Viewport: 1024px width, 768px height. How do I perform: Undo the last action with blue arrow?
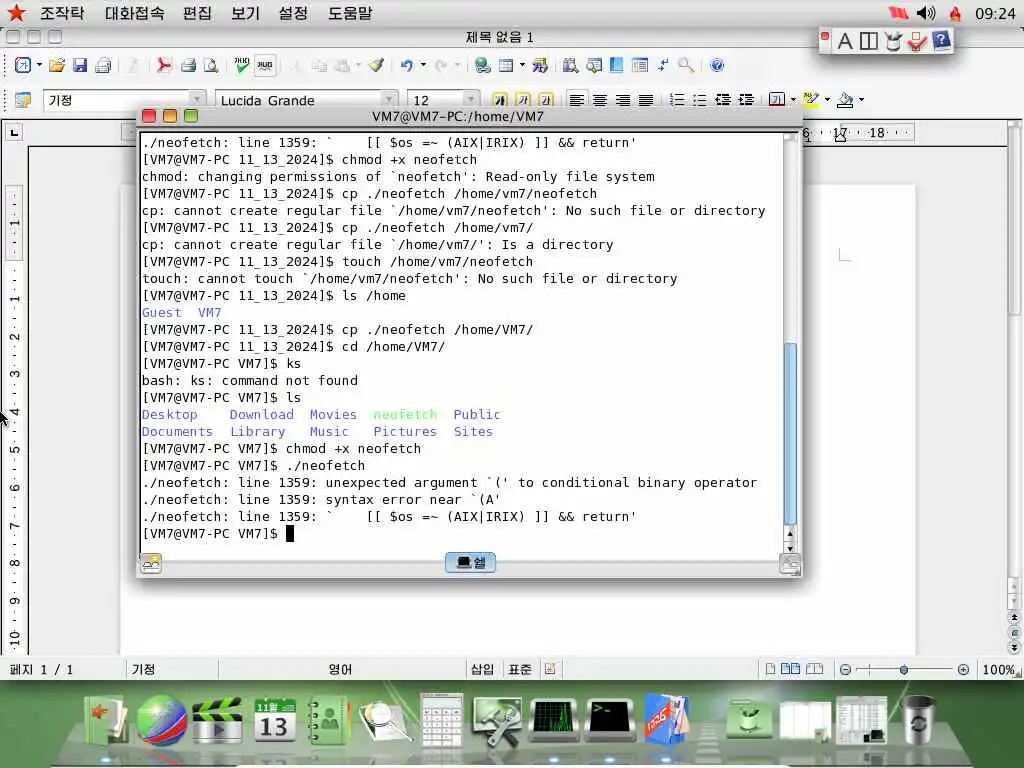[407, 65]
